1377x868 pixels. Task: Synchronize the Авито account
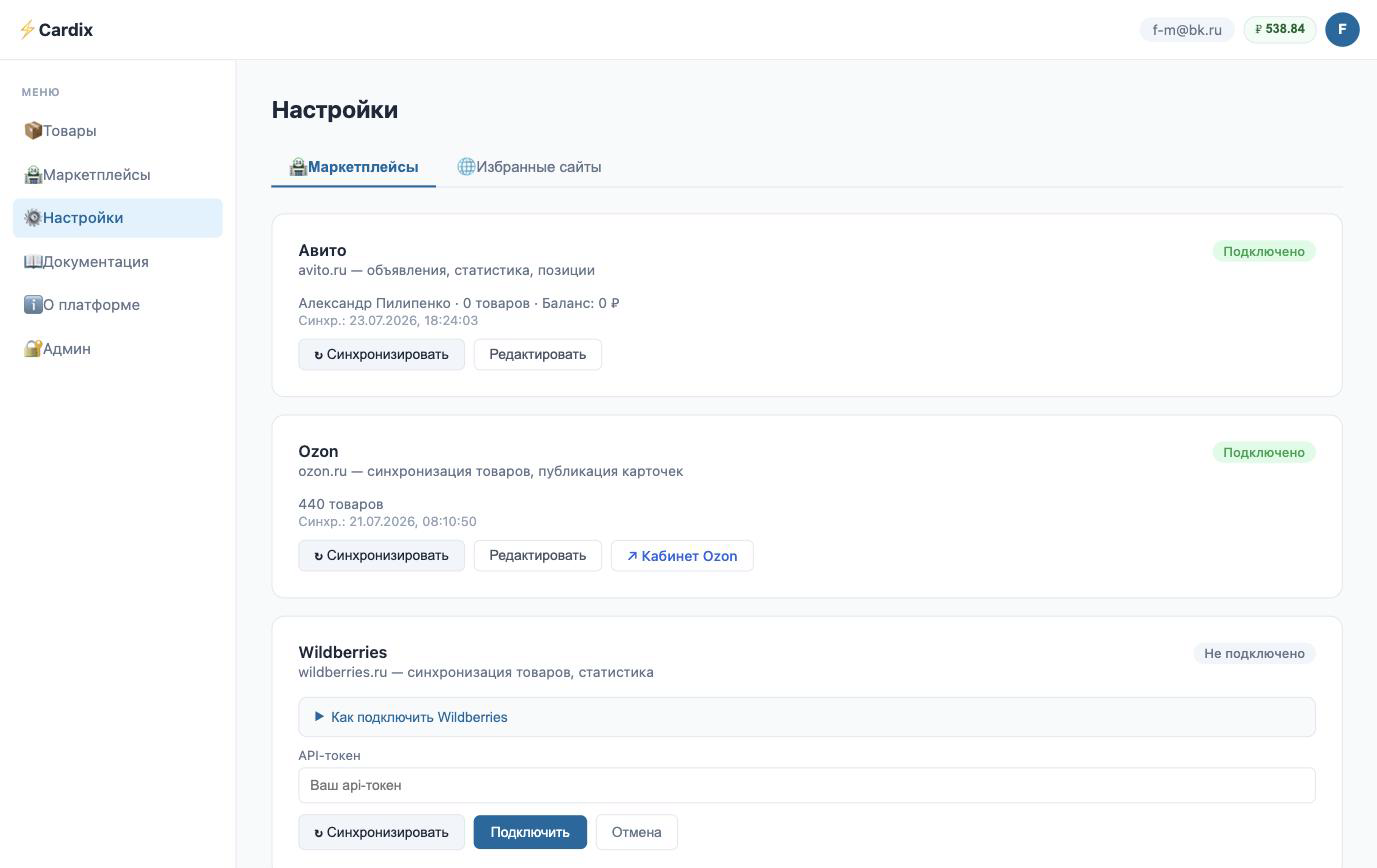381,354
